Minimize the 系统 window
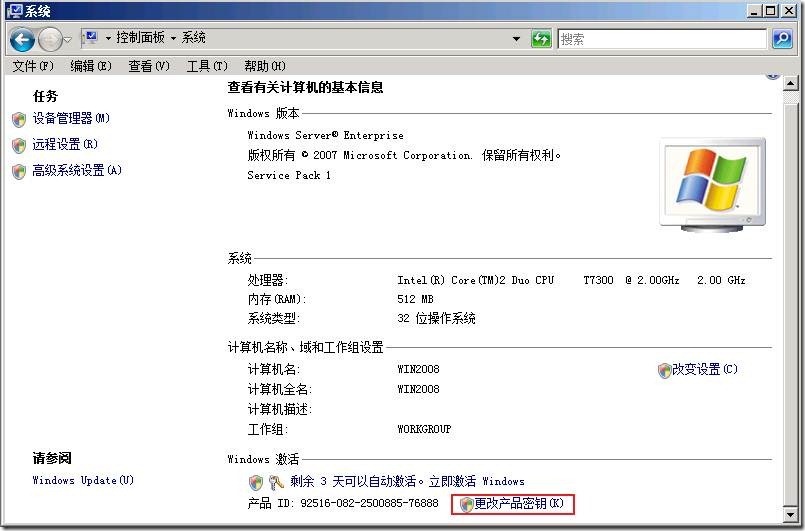Screen dimensions: 805x531 [x=754, y=10]
